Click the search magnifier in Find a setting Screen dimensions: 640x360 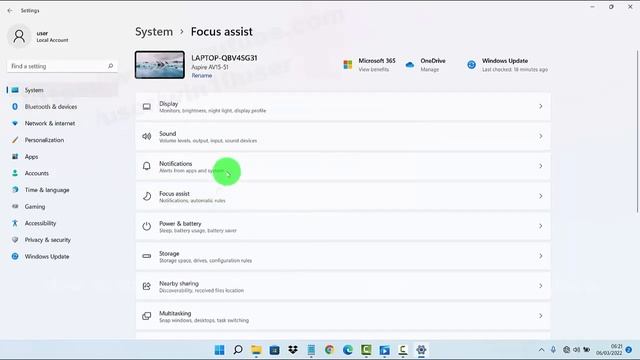(110, 66)
